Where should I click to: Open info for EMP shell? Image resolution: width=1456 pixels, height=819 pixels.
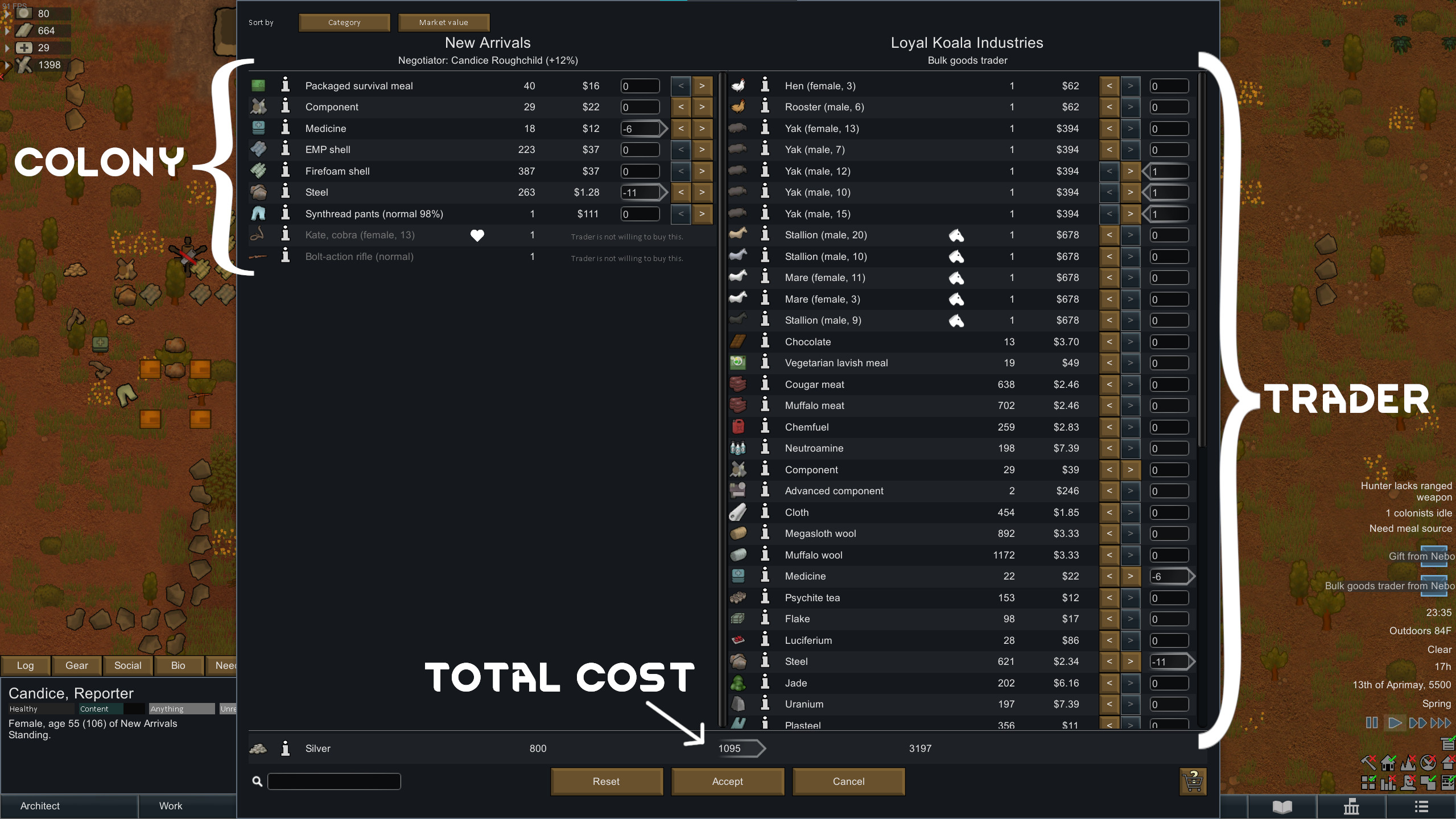(x=286, y=149)
